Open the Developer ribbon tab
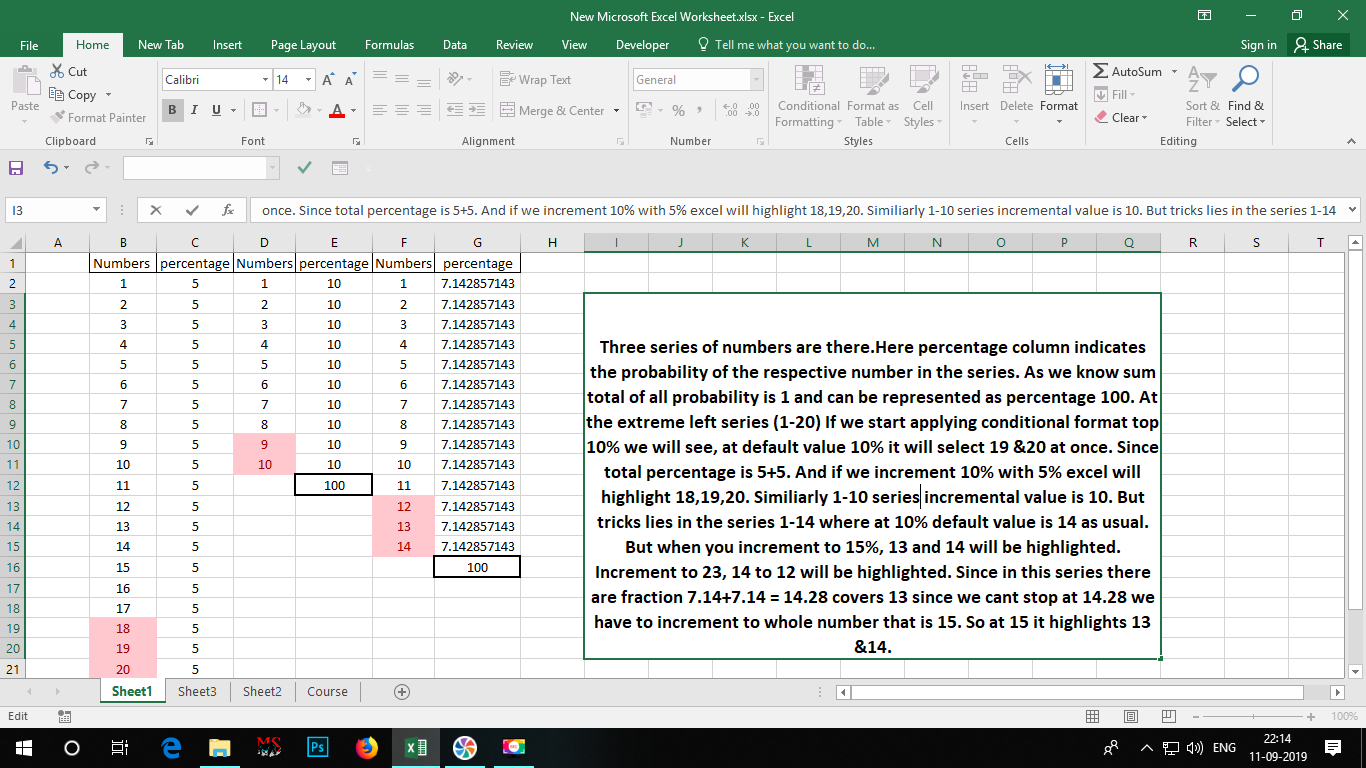 [642, 44]
